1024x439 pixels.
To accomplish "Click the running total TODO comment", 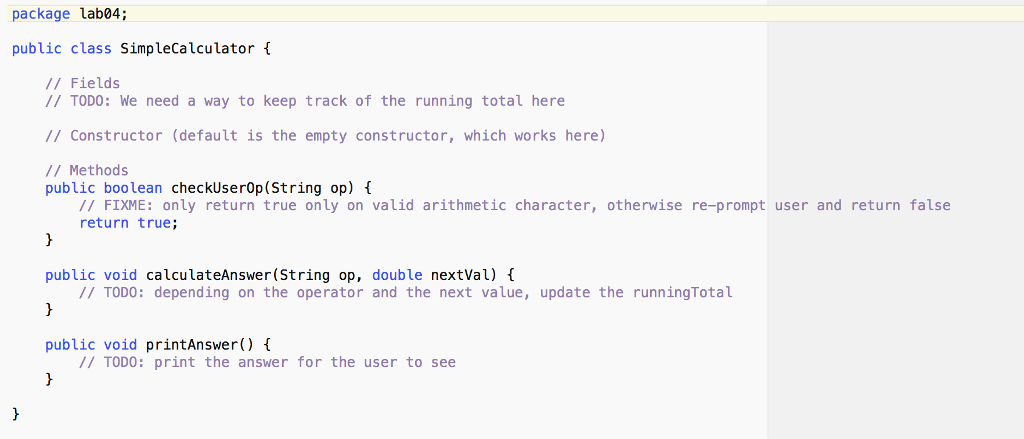I will click(305, 101).
